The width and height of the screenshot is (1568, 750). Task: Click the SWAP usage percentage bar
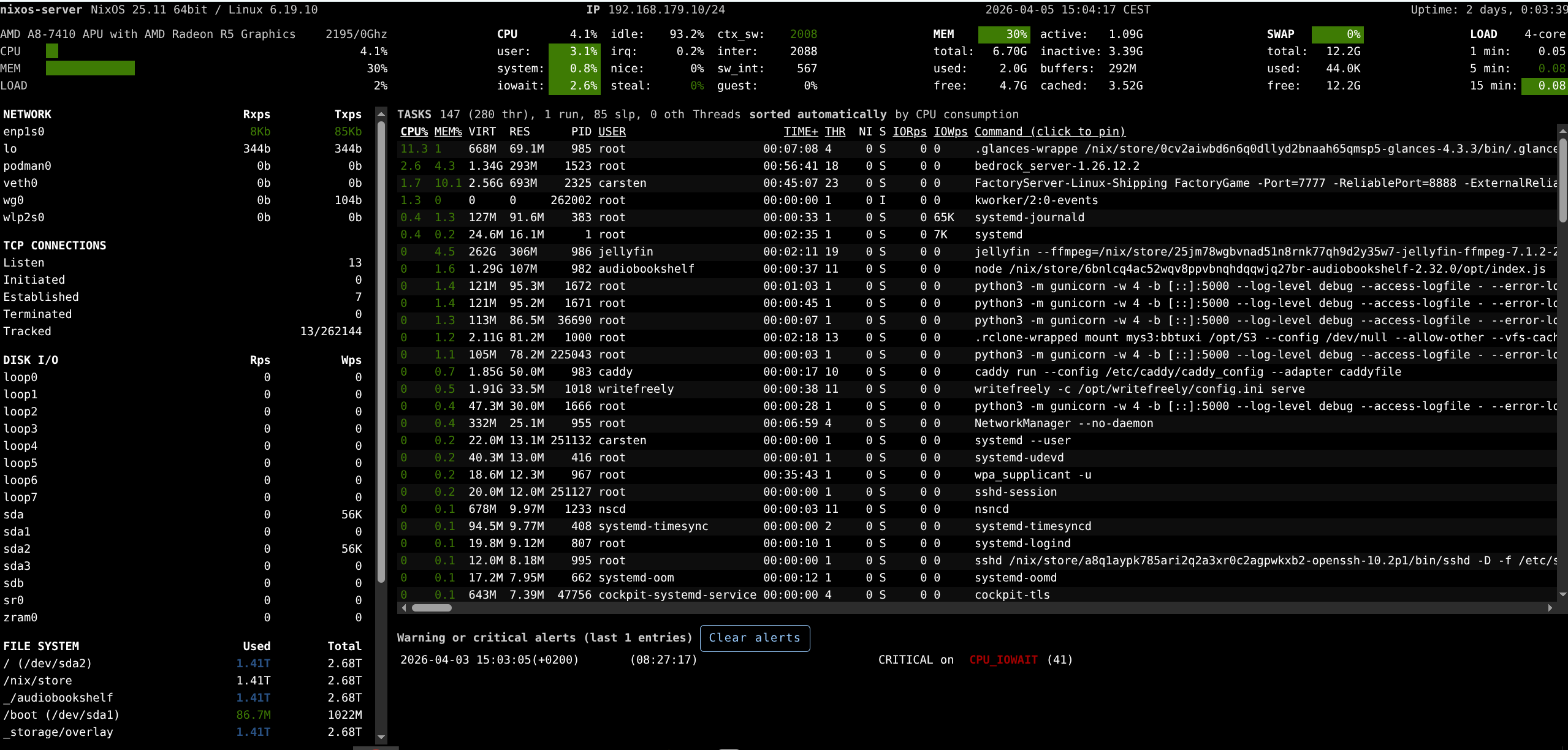(1338, 34)
